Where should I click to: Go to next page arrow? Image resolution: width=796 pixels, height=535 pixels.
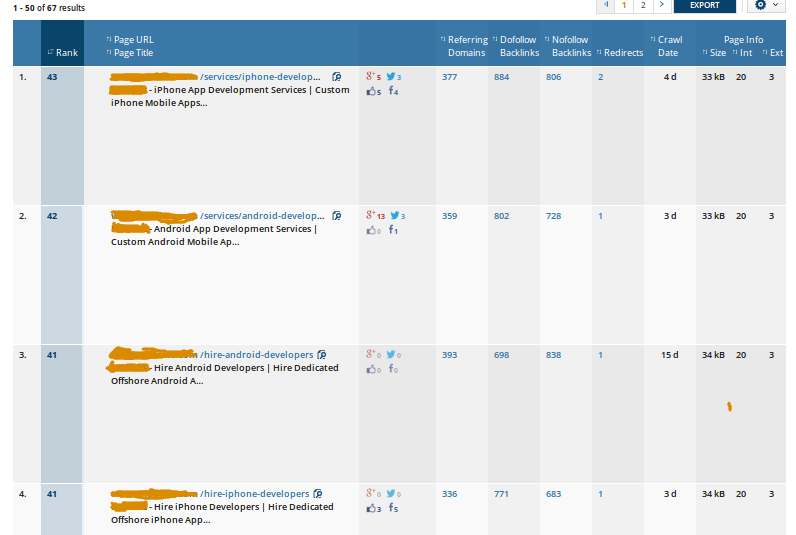click(x=661, y=5)
